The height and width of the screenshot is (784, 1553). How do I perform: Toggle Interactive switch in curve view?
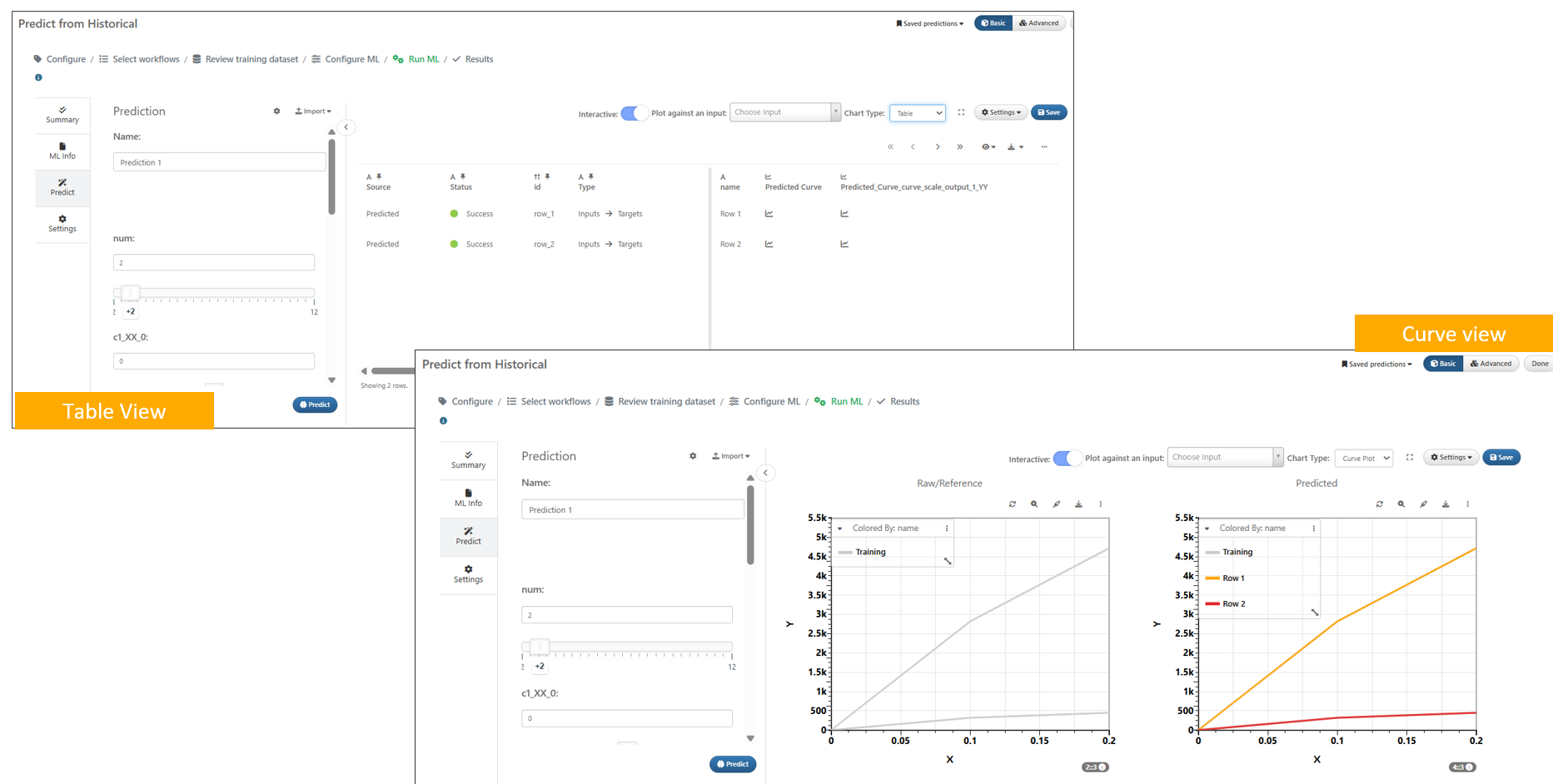click(x=1066, y=459)
